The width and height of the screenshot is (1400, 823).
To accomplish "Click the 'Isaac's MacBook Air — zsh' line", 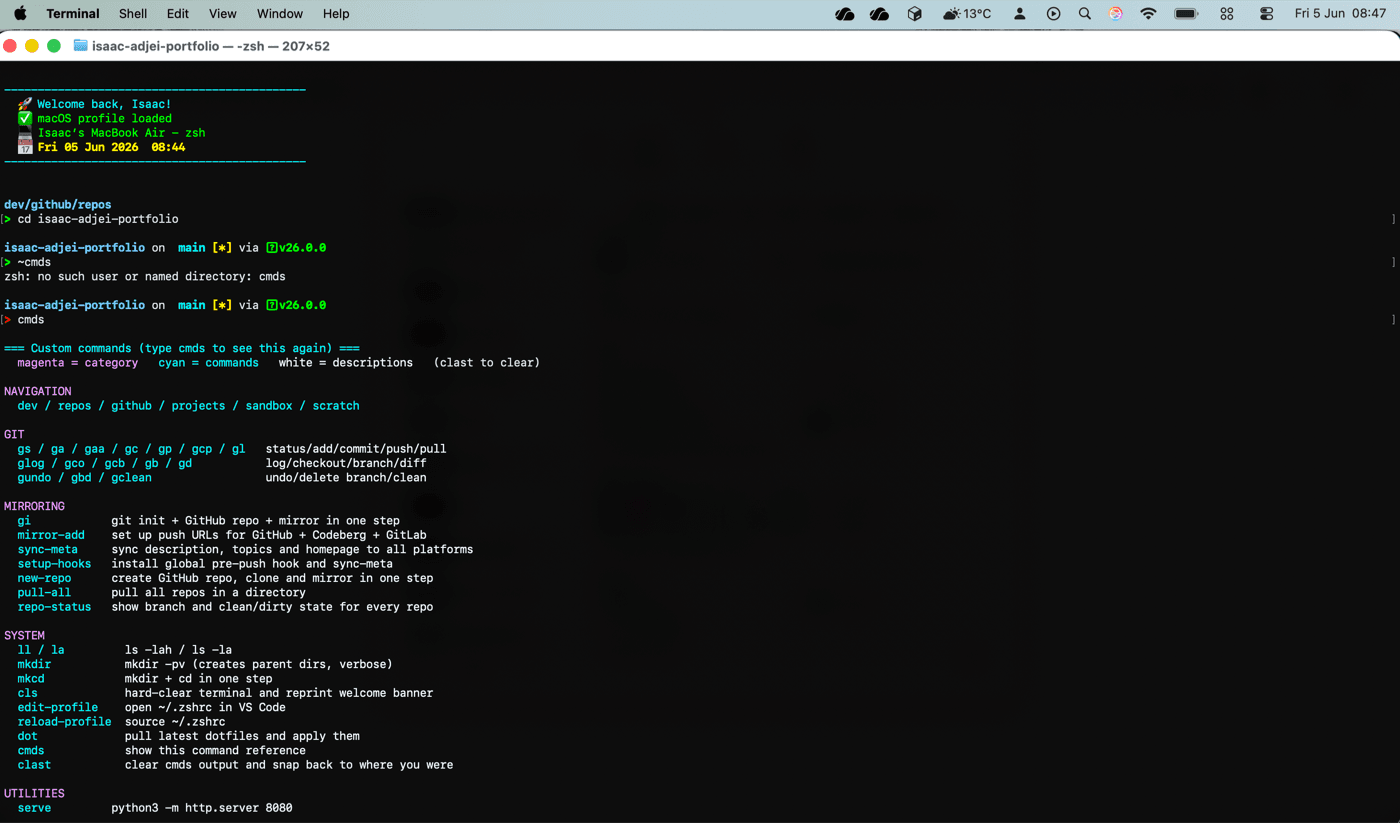I will point(121,133).
